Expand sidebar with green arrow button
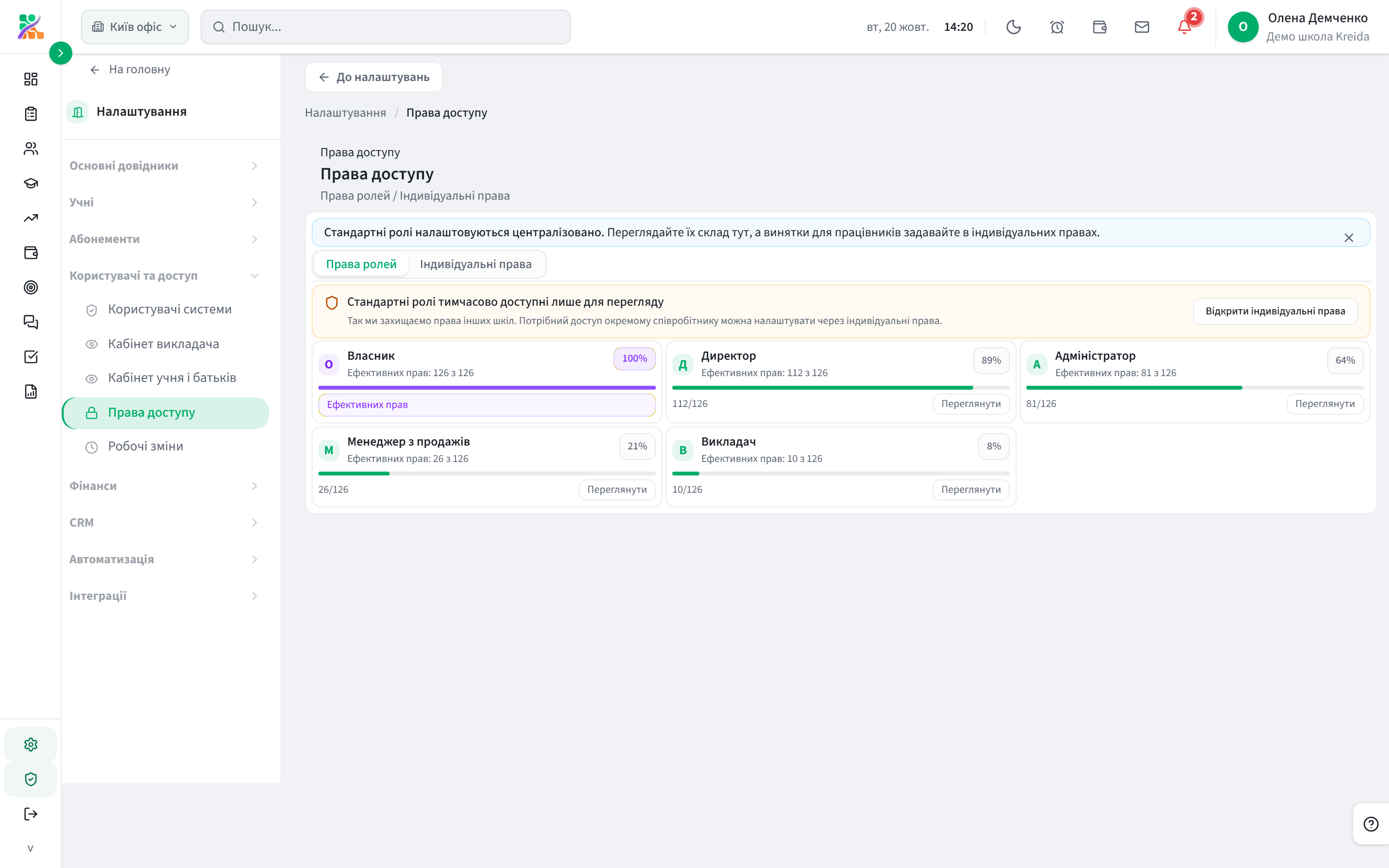 point(60,53)
